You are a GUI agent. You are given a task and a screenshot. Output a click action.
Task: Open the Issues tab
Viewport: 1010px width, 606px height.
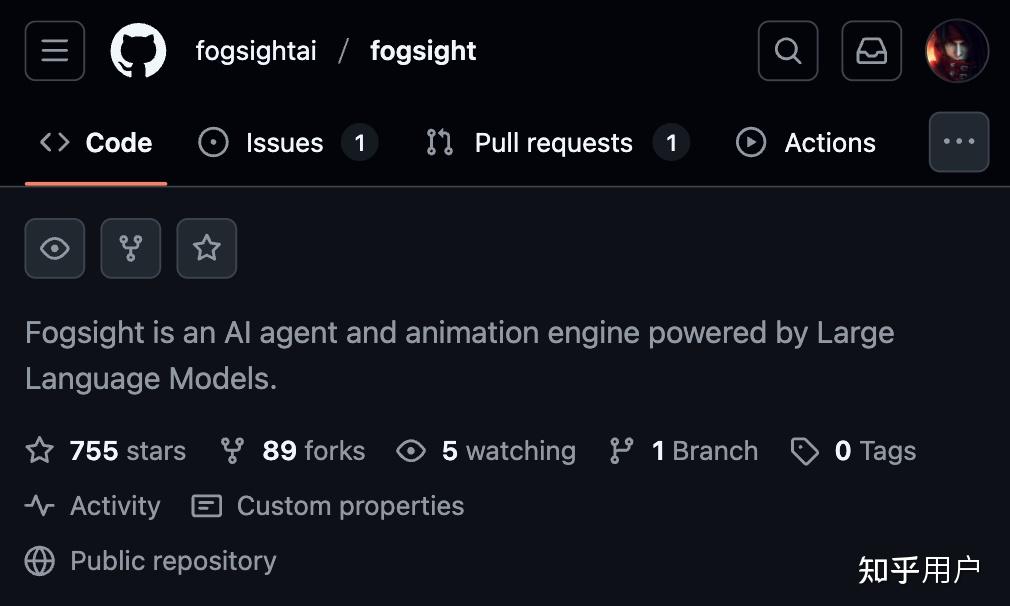click(x=287, y=143)
